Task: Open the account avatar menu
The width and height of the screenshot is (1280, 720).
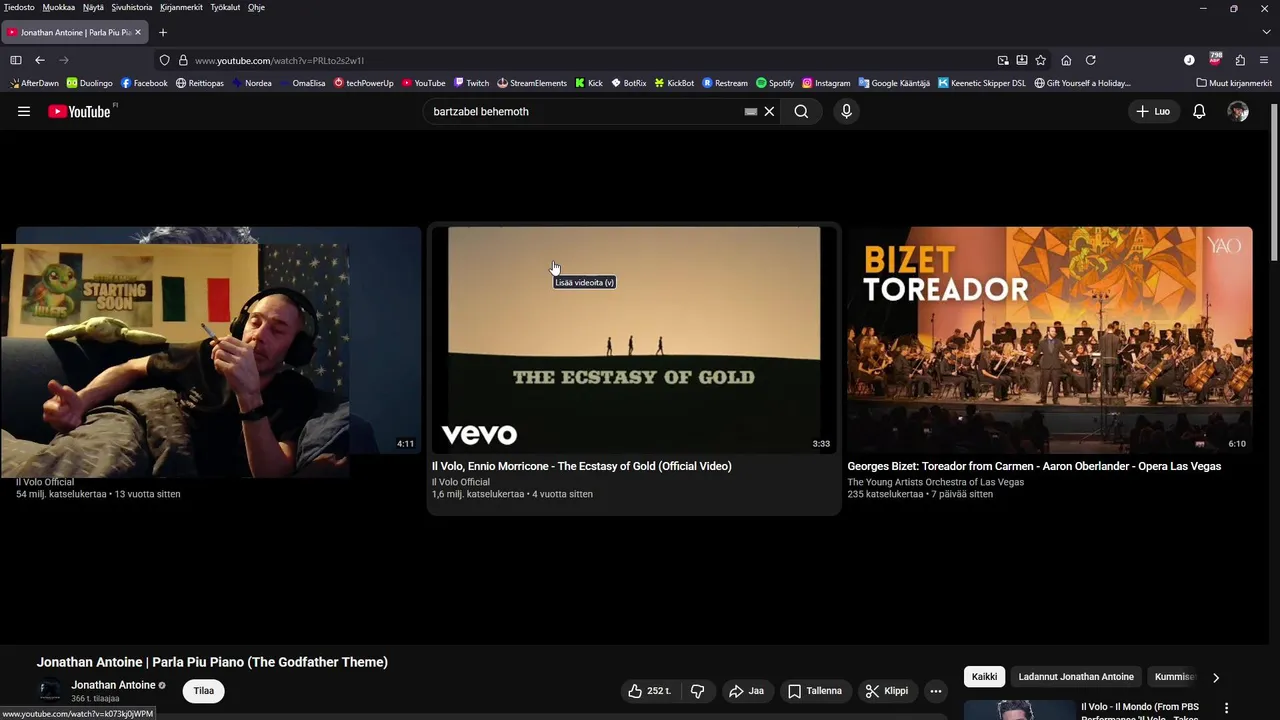Action: tap(1238, 112)
